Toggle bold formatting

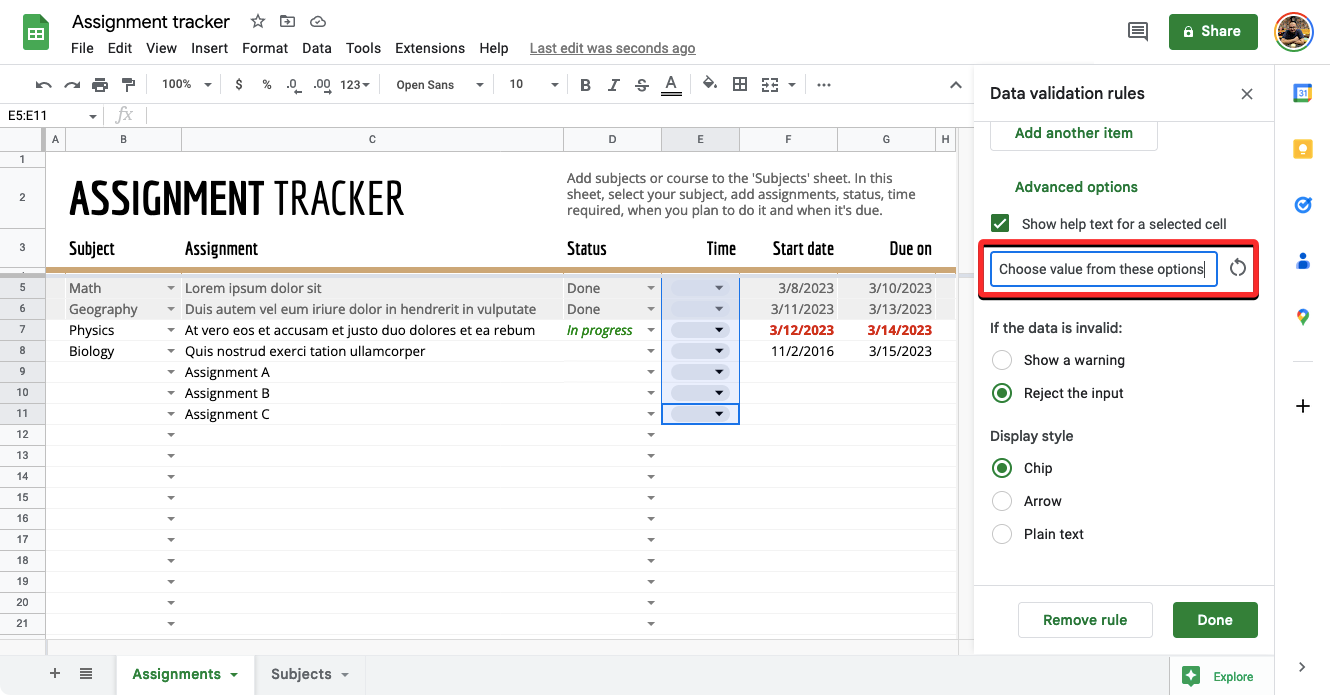coord(585,85)
